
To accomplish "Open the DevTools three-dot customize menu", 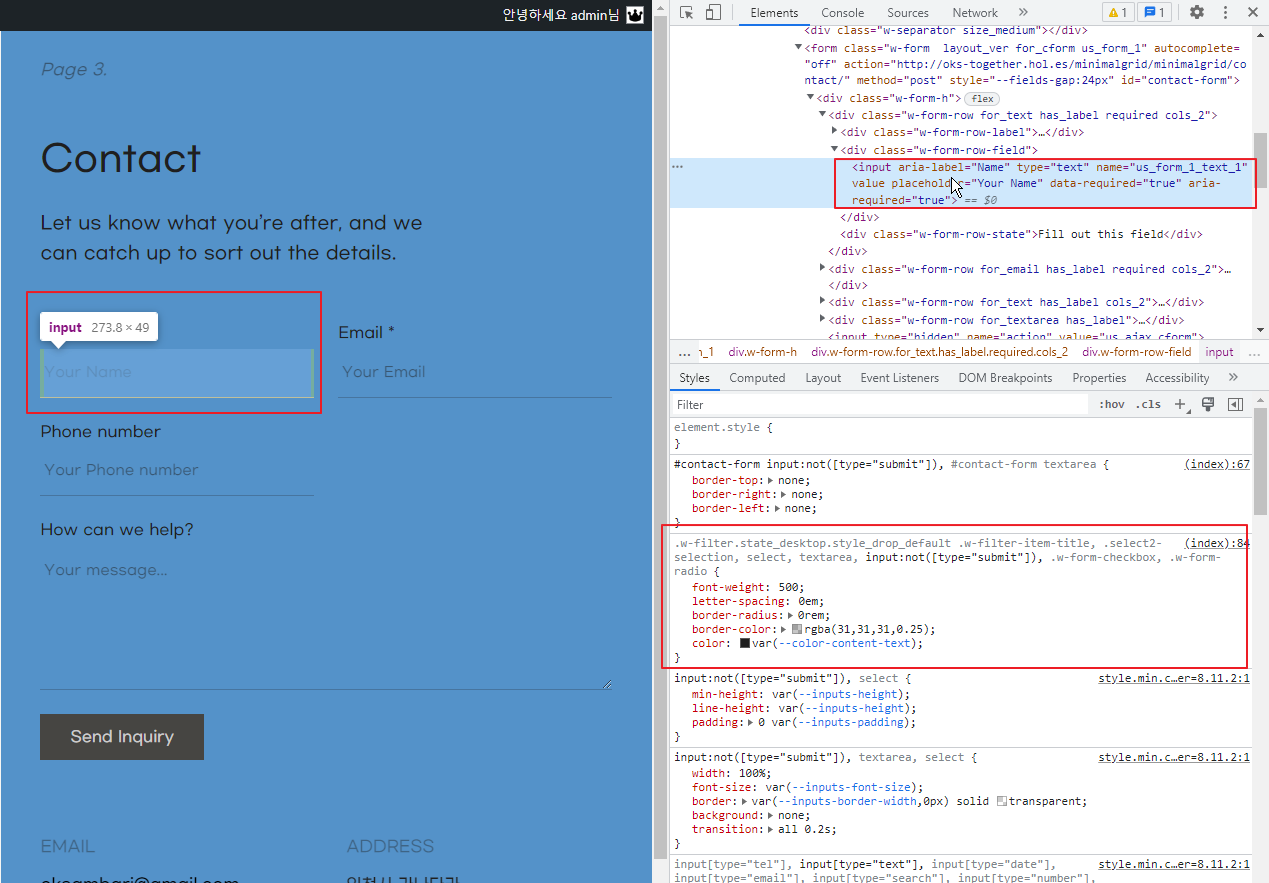I will tap(1225, 12).
